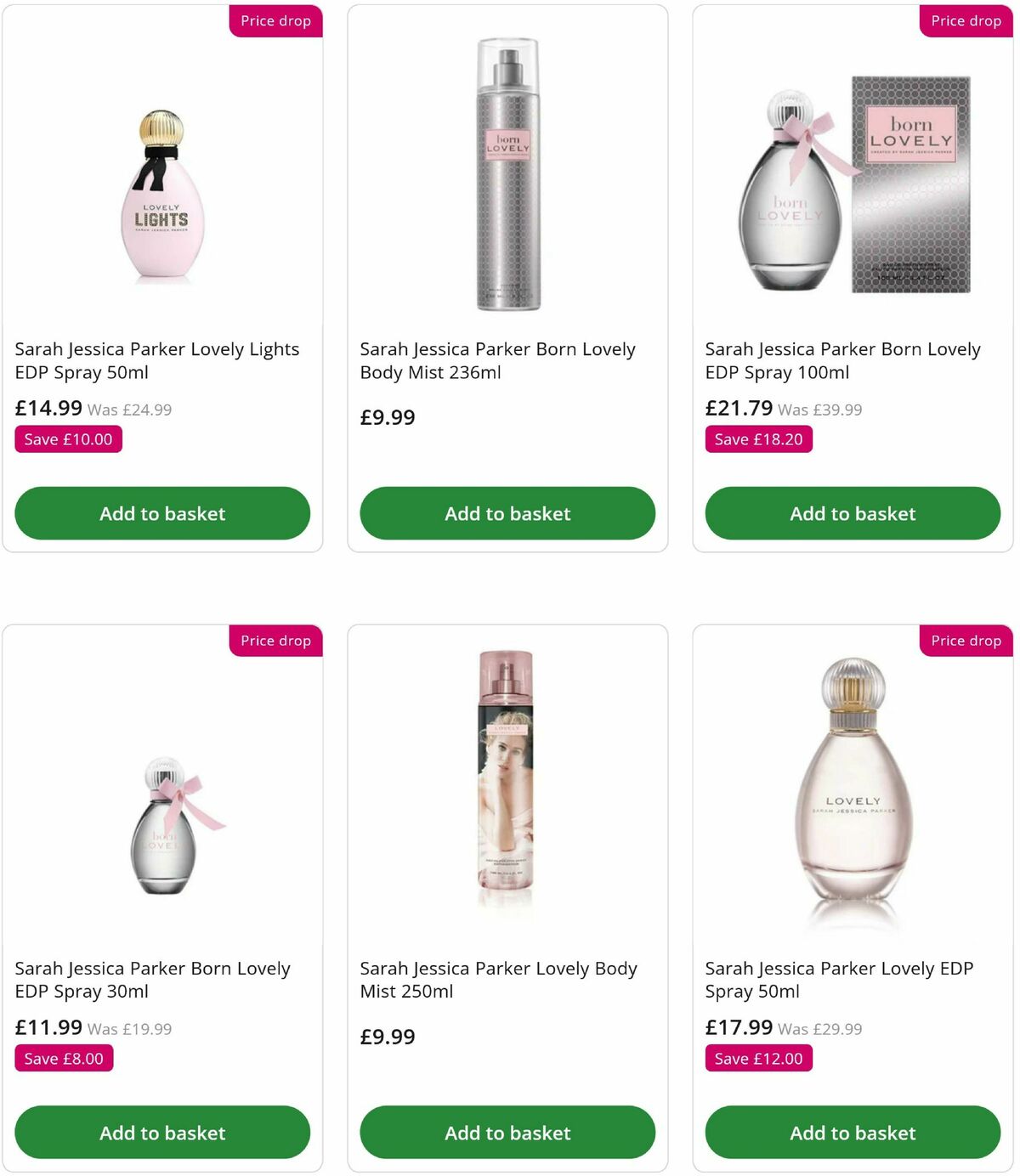Open the Born Lovely EDP Spray 30ml product page
The height and width of the screenshot is (1176, 1020).
tap(153, 980)
